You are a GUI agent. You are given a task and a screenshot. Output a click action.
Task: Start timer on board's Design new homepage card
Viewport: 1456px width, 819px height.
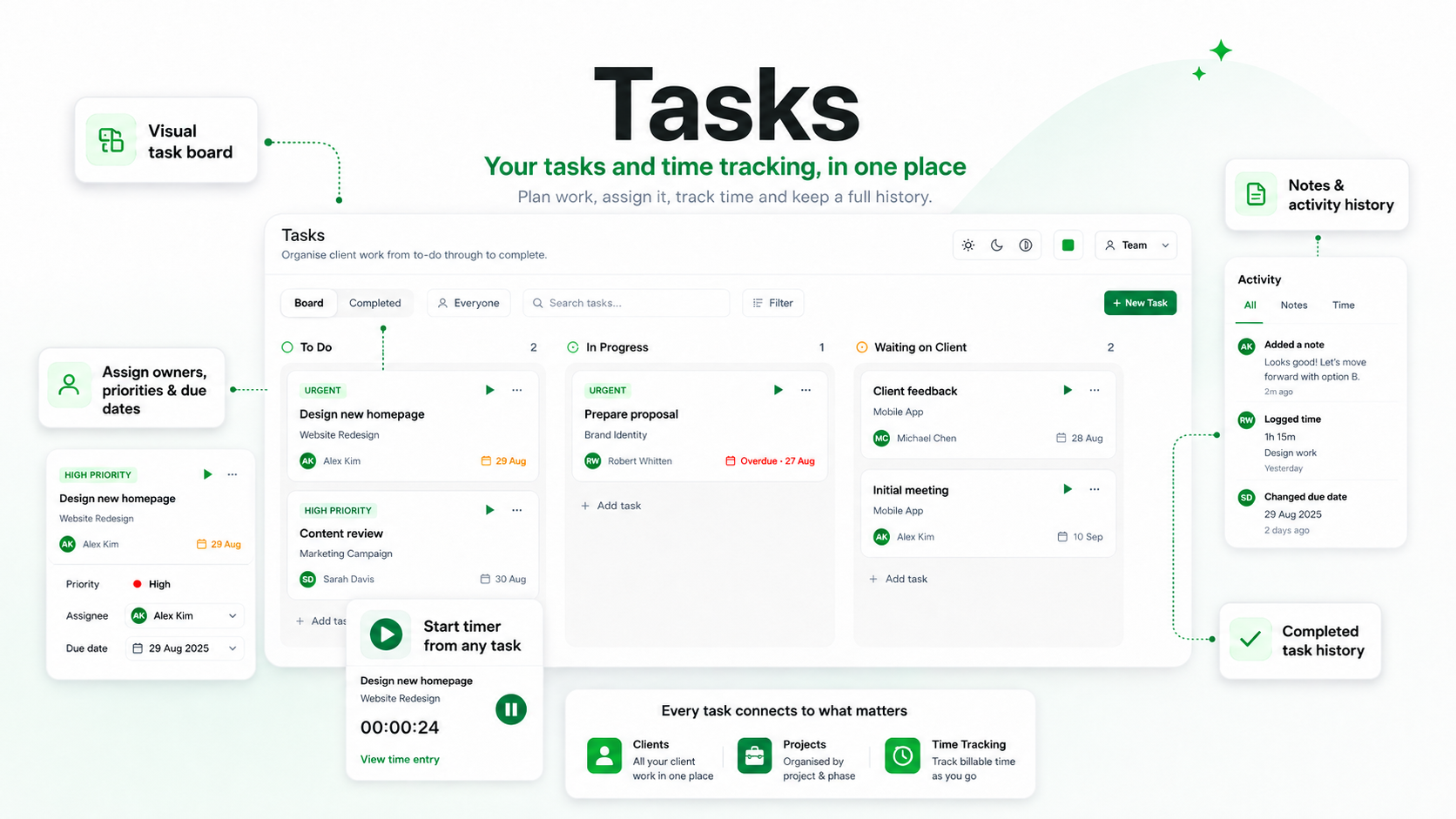[x=489, y=390]
